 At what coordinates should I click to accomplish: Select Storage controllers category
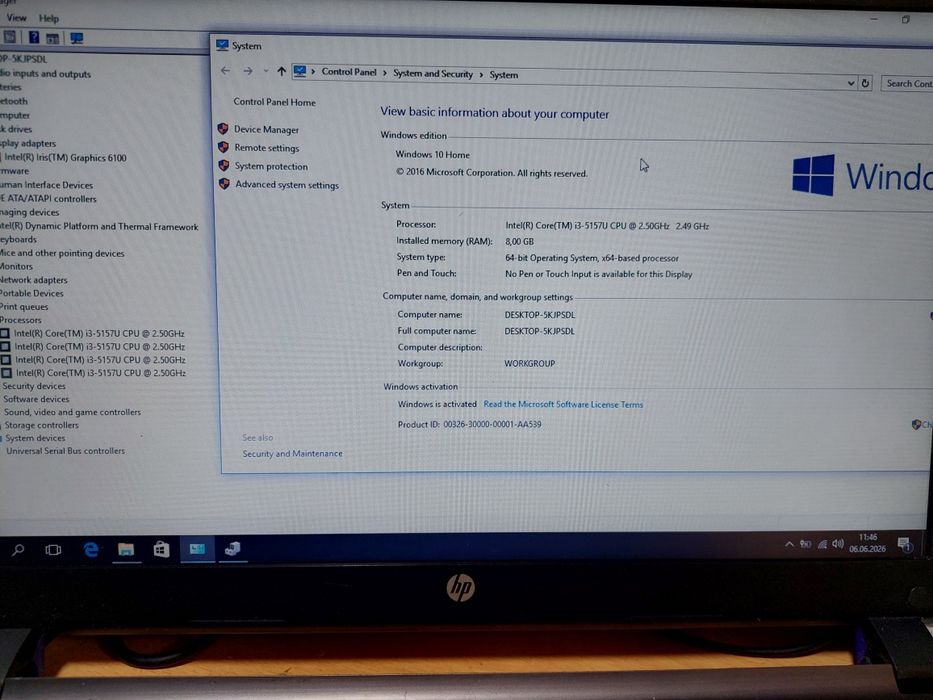click(42, 426)
